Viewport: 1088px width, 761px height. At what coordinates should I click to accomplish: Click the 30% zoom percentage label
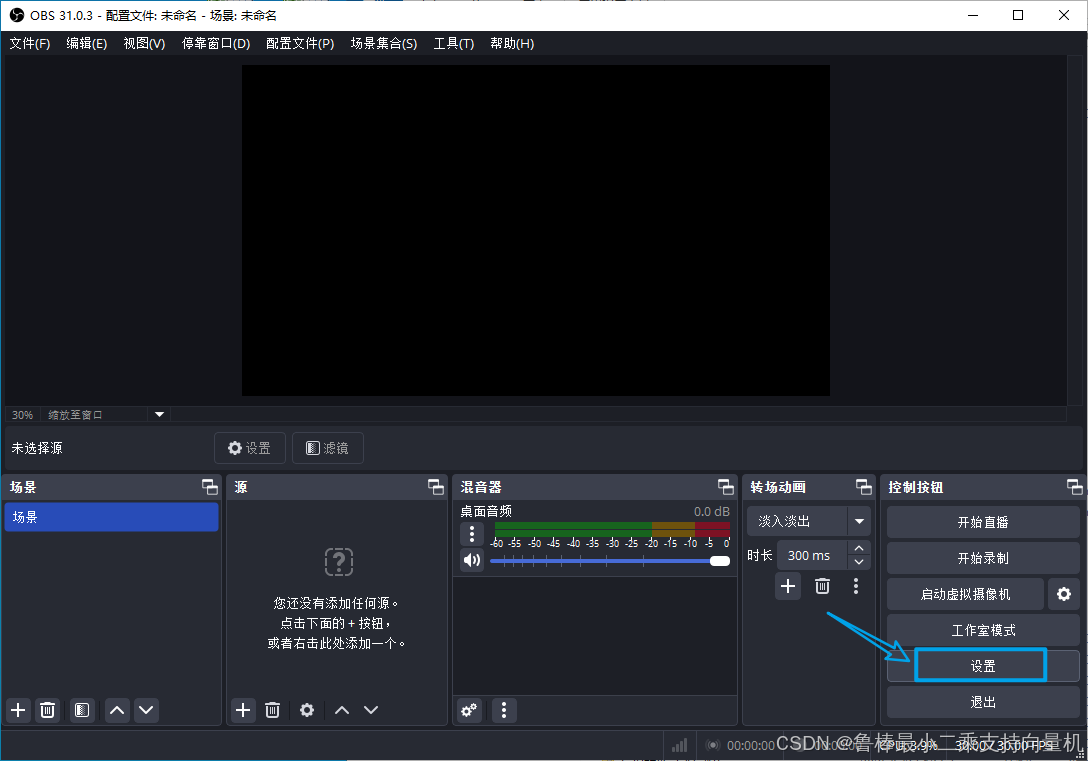coord(22,415)
